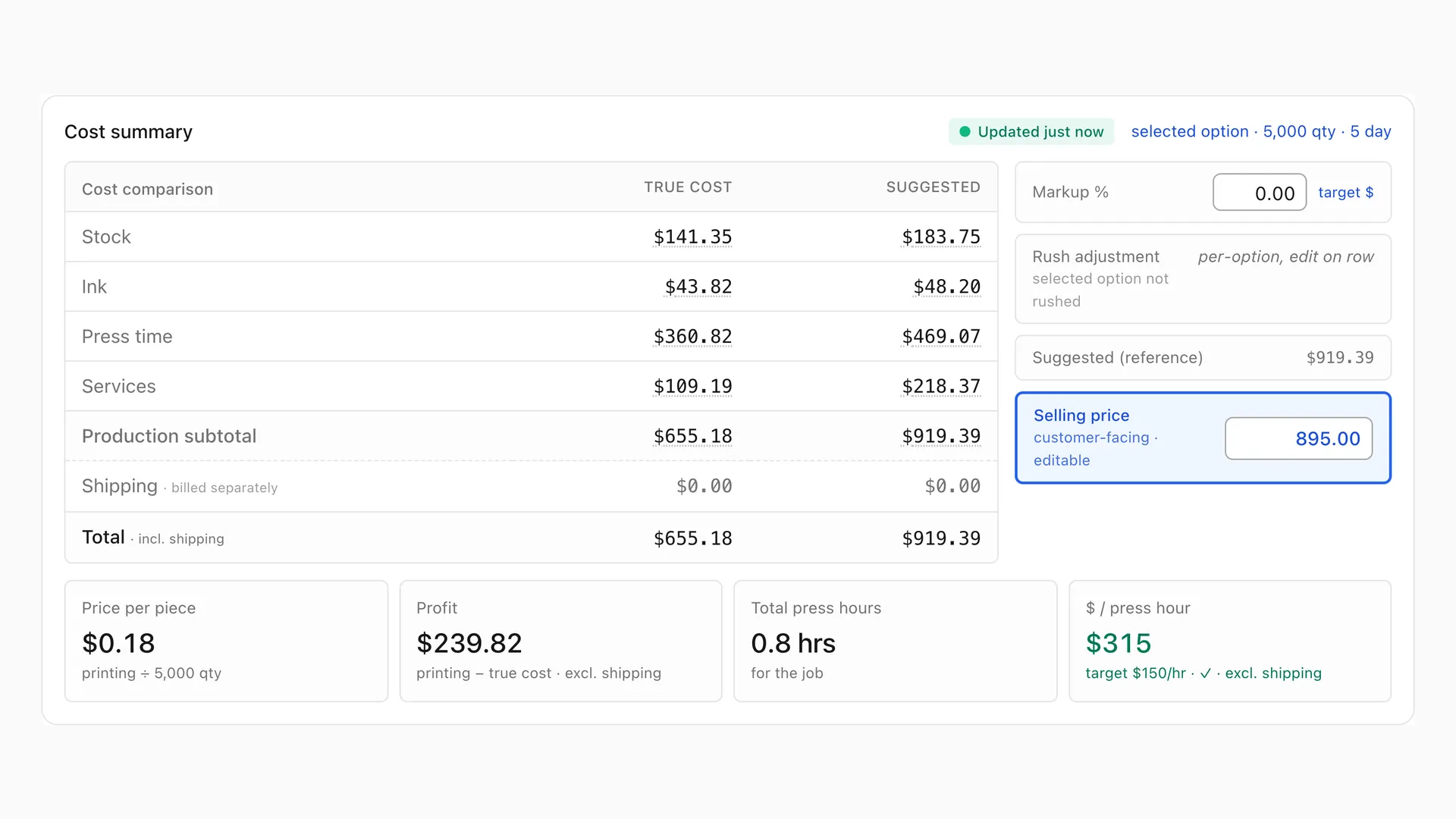1456x819 pixels.
Task: Click the TRUE COST column header
Action: [688, 187]
